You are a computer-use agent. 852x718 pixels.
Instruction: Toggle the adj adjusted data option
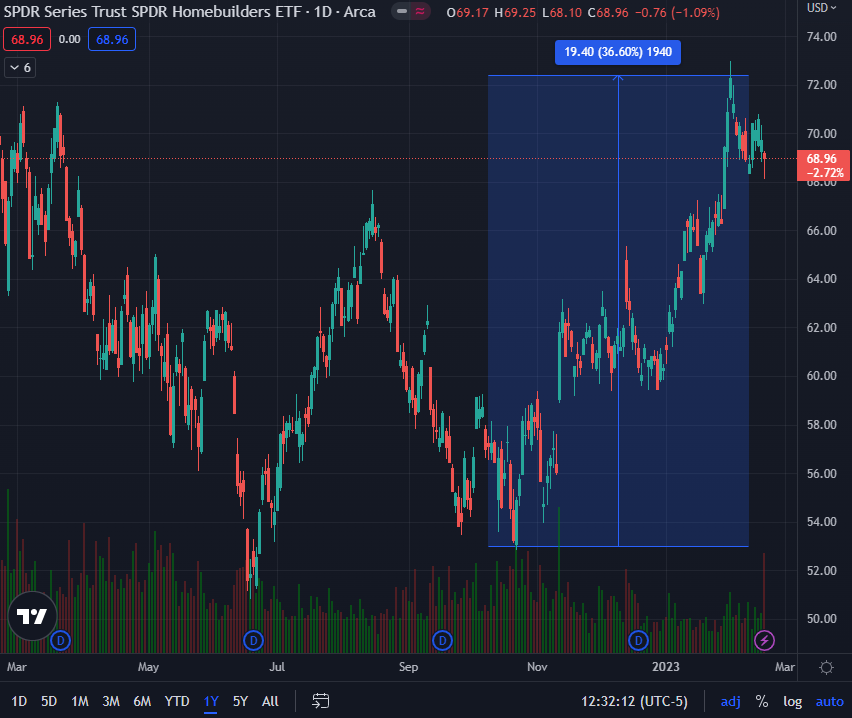730,702
